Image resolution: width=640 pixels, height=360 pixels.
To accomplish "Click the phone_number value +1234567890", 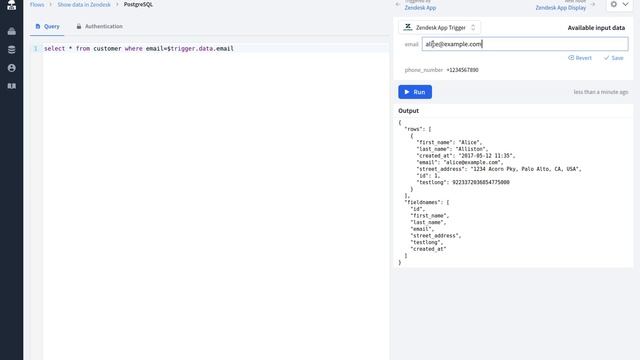I will pyautogui.click(x=462, y=70).
